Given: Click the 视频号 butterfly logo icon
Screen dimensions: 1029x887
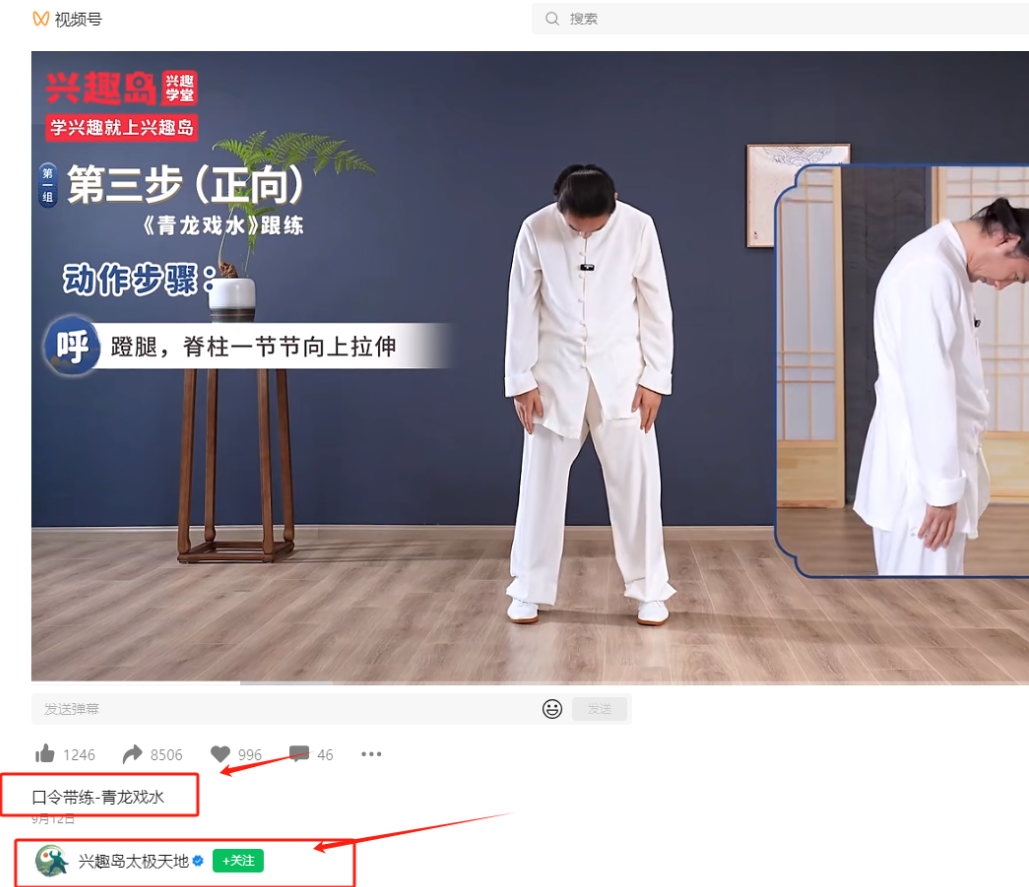Looking at the screenshot, I should (41, 19).
